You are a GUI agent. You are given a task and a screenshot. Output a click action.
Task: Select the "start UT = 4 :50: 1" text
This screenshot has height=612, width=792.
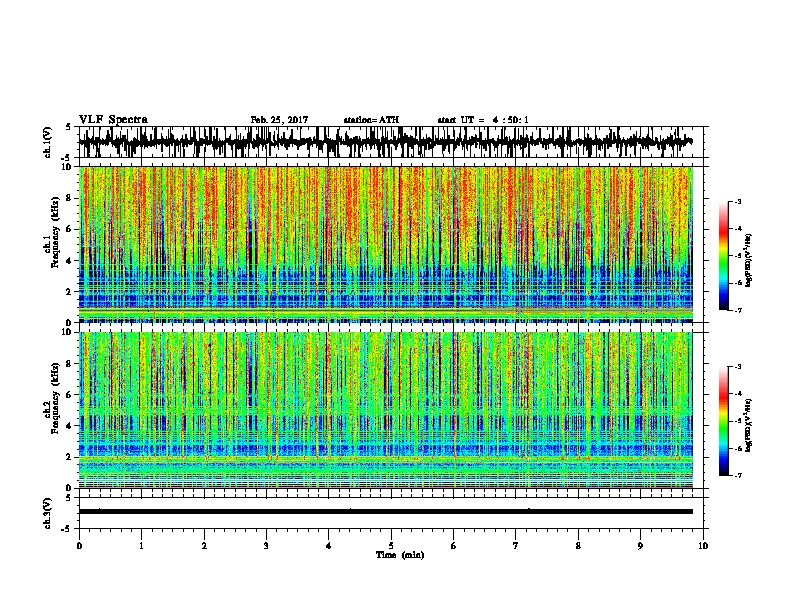[483, 120]
